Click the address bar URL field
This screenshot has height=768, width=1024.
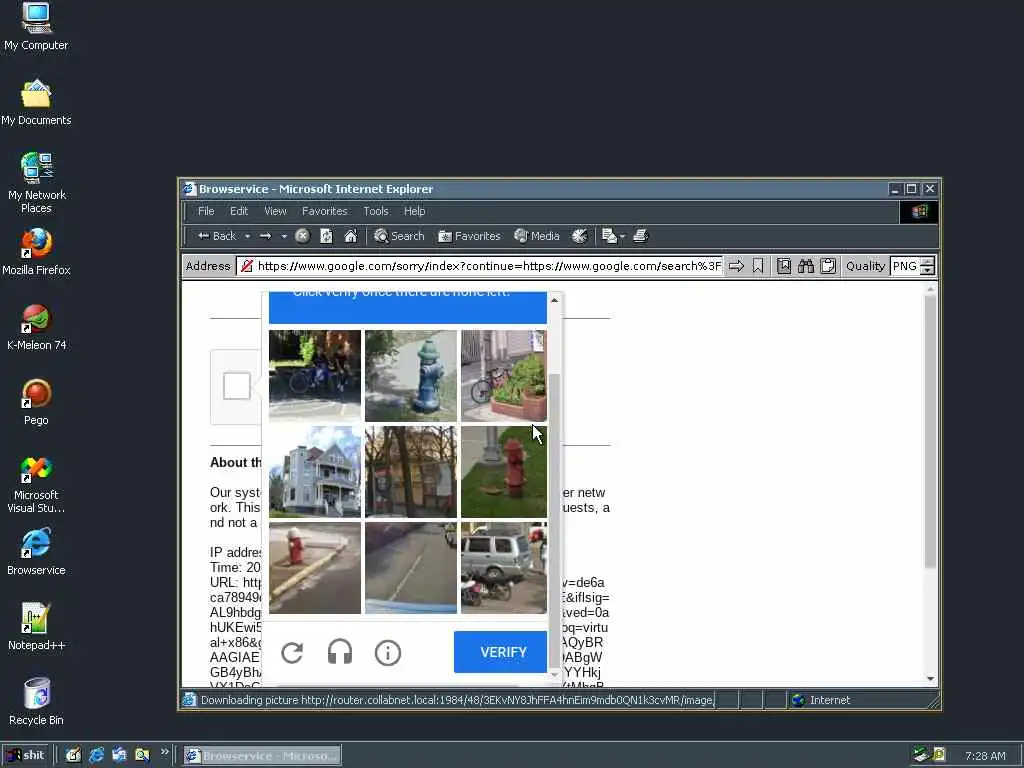coord(480,266)
